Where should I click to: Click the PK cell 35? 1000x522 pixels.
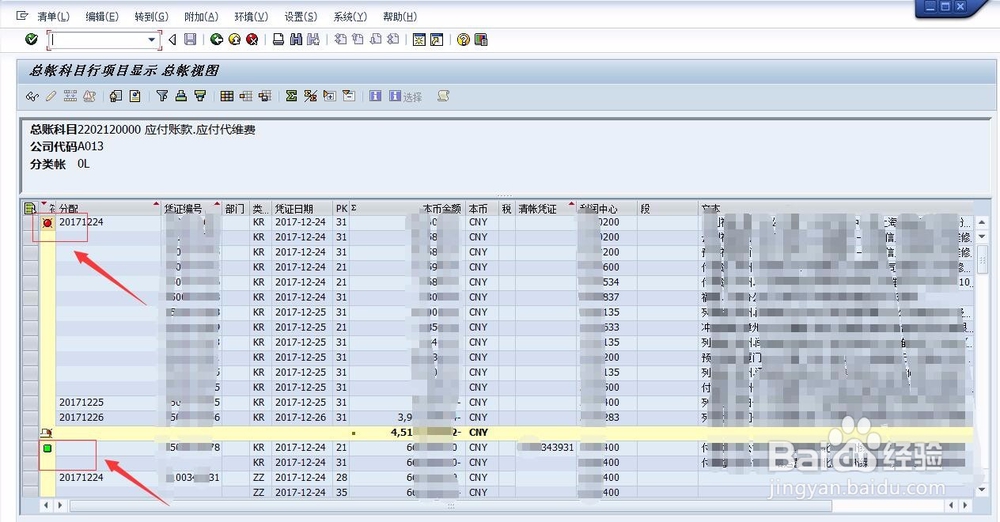[341, 493]
